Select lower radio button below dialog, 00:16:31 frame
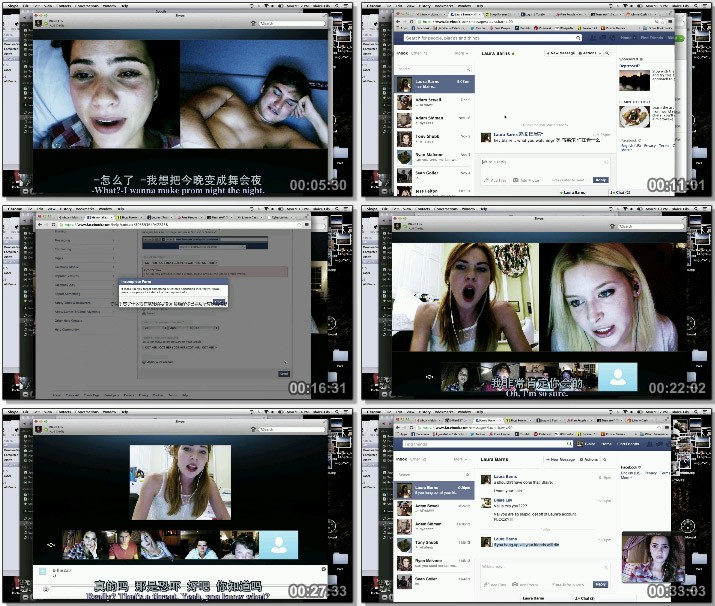Screen dimensions: 715x606 (144, 313)
